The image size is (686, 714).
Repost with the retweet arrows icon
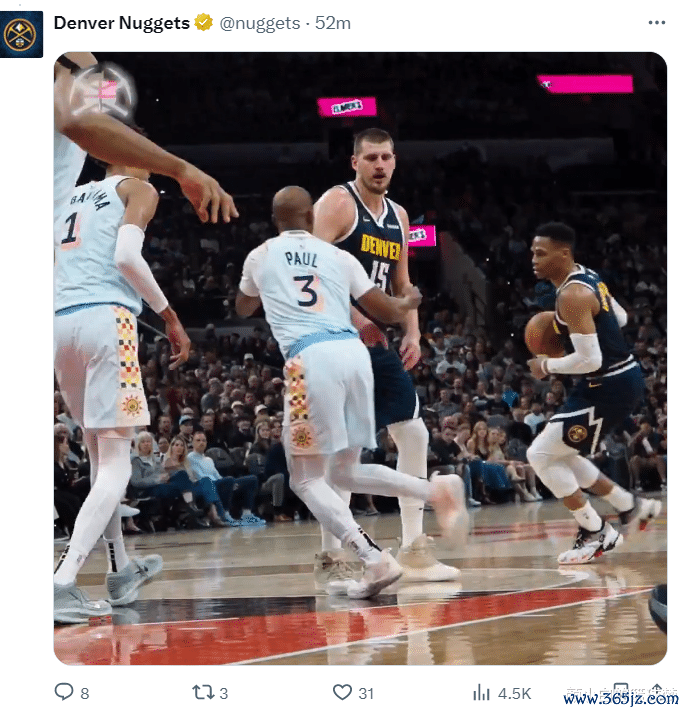pos(203,692)
